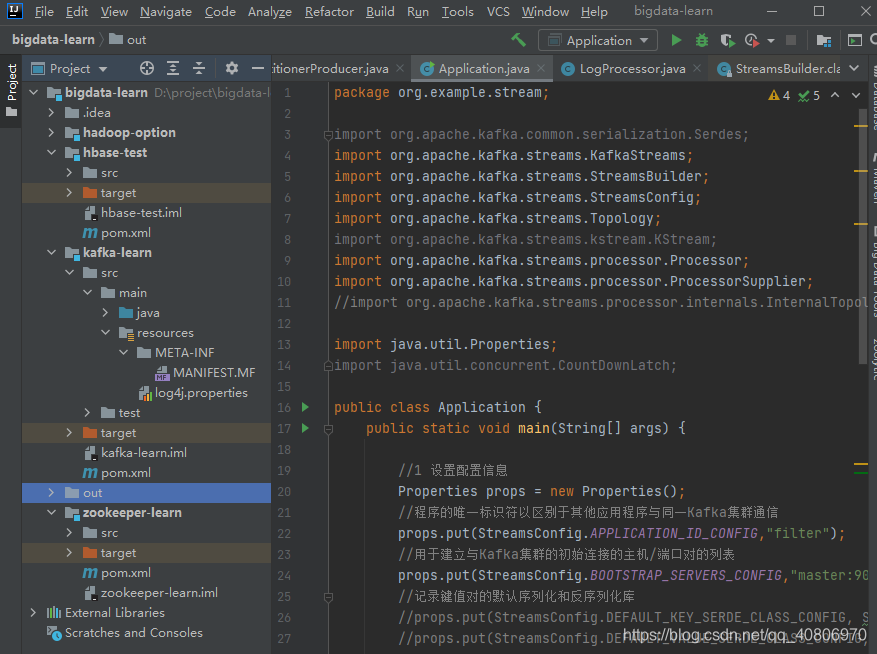Click the Build project hammer icon
The height and width of the screenshot is (654, 877).
(x=518, y=40)
